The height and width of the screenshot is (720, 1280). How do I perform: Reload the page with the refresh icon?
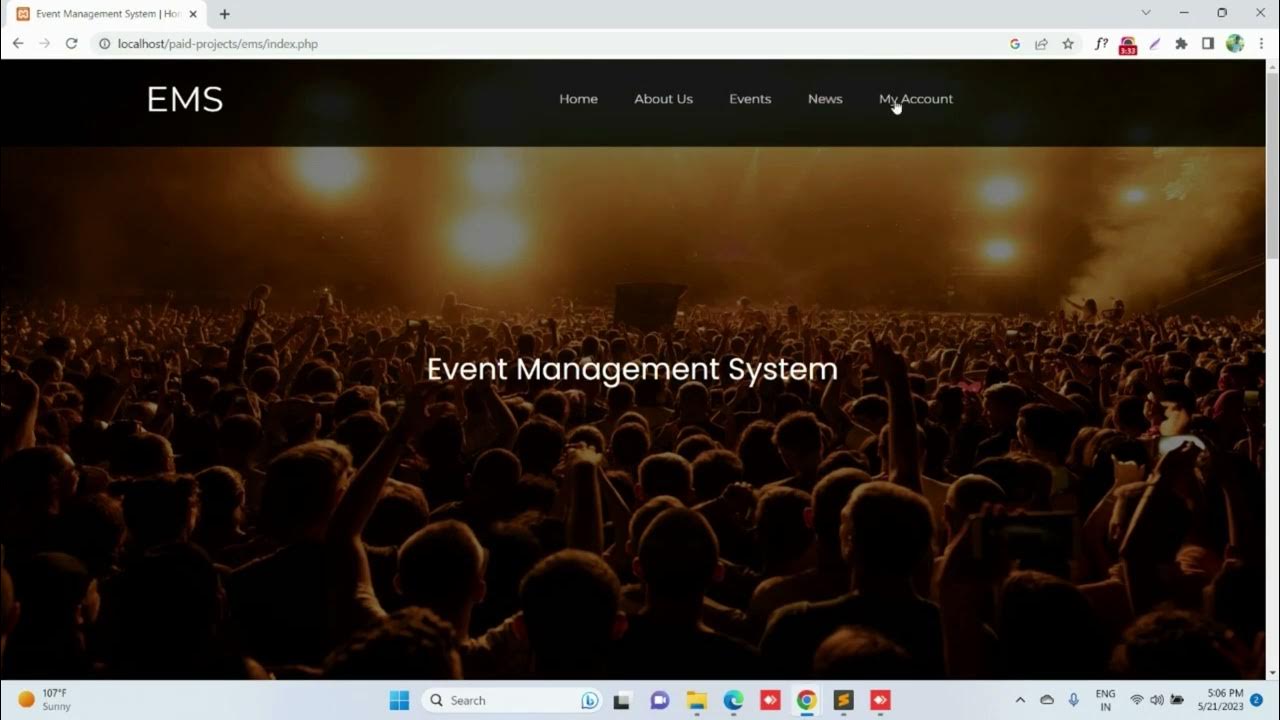71,43
